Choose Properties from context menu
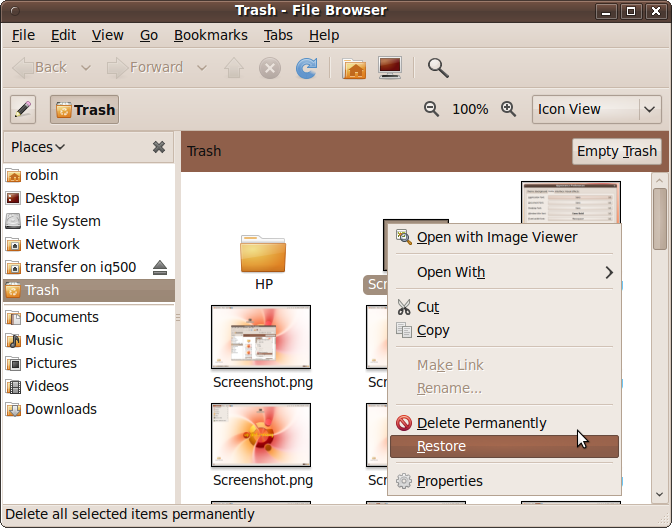672x528 pixels. coord(504,481)
